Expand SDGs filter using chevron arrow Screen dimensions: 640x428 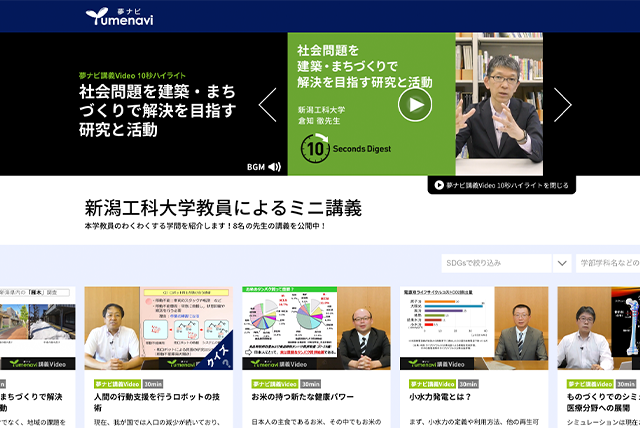point(560,263)
